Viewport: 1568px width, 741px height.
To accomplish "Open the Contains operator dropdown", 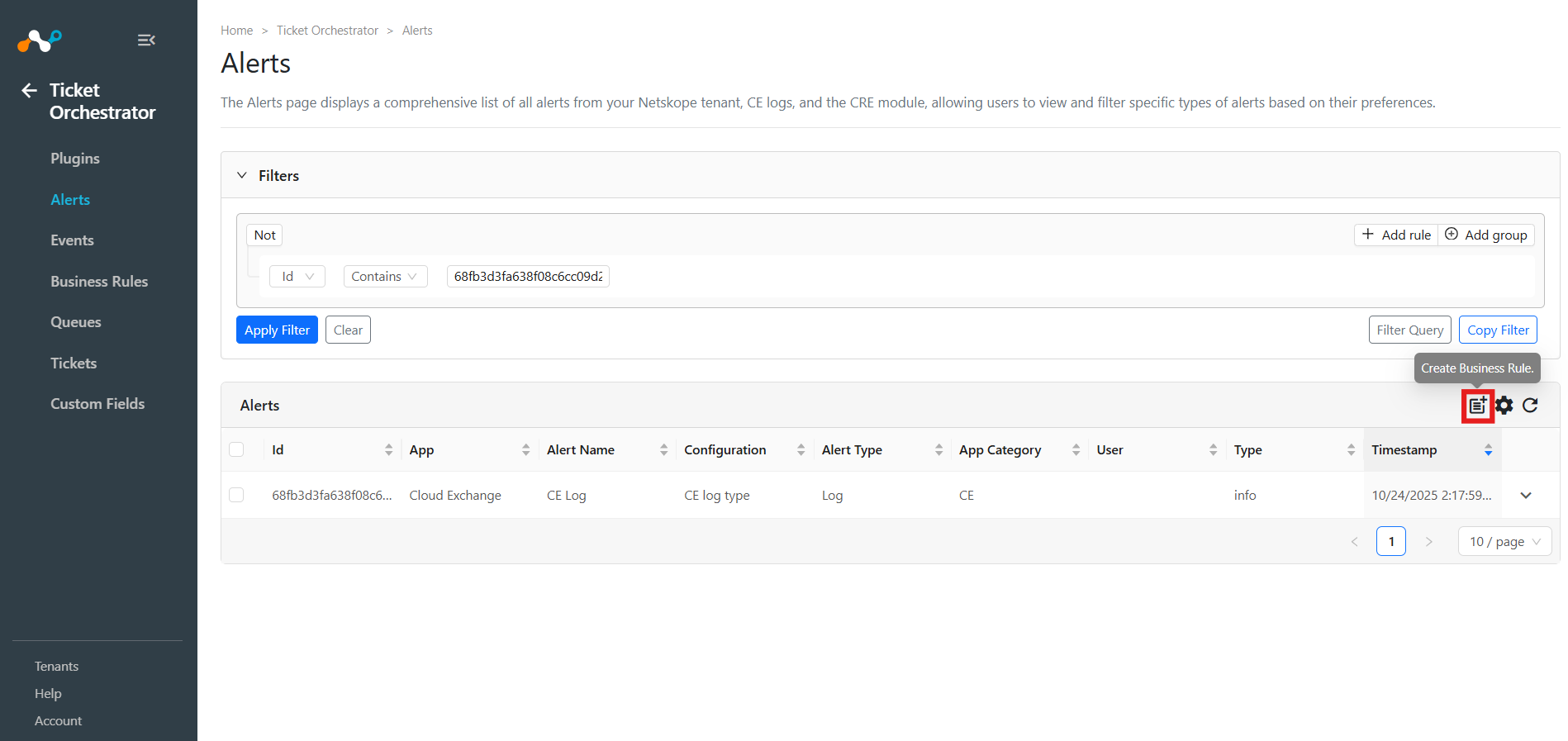I will 385,276.
